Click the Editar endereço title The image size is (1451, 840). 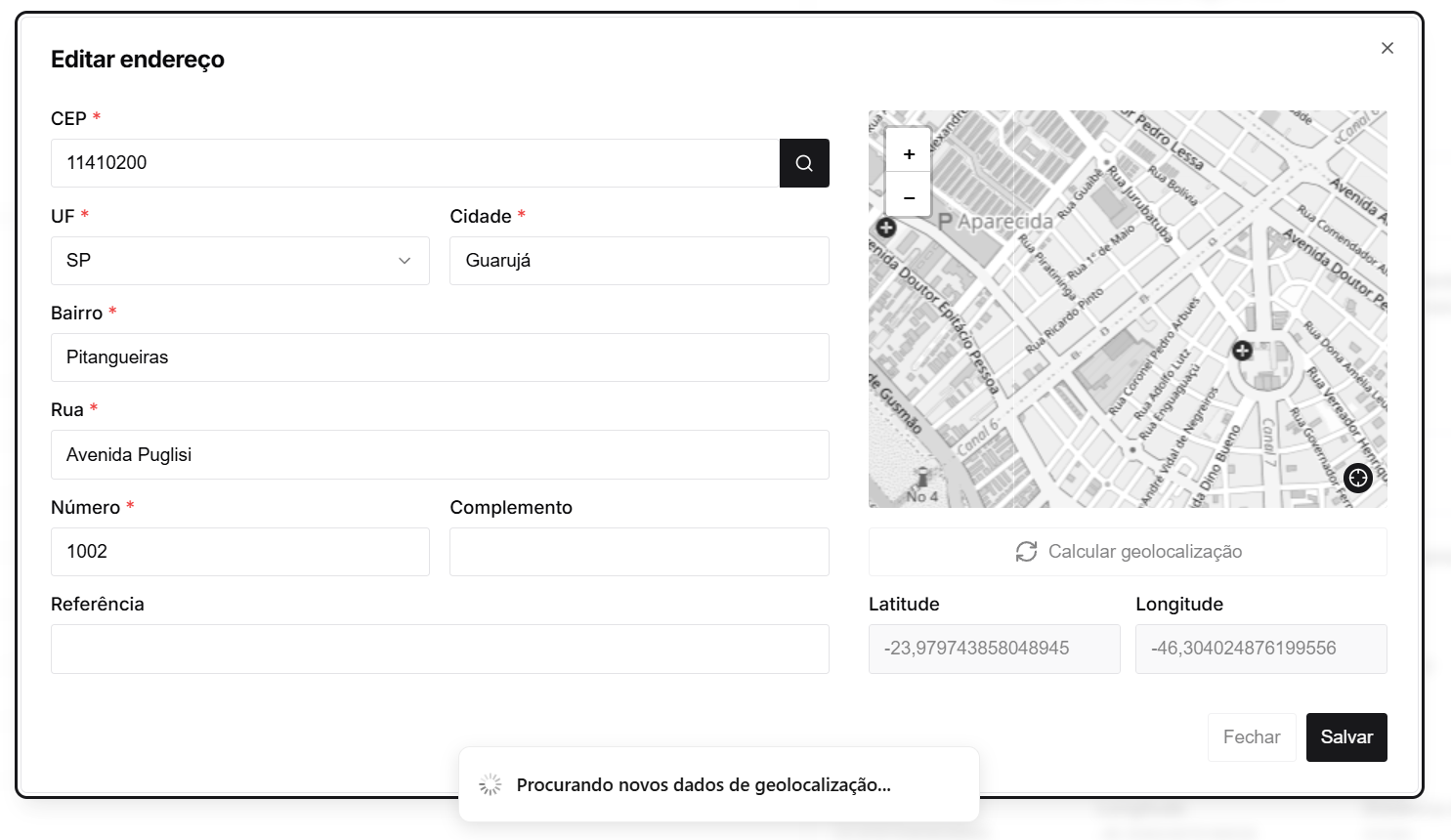[x=138, y=60]
